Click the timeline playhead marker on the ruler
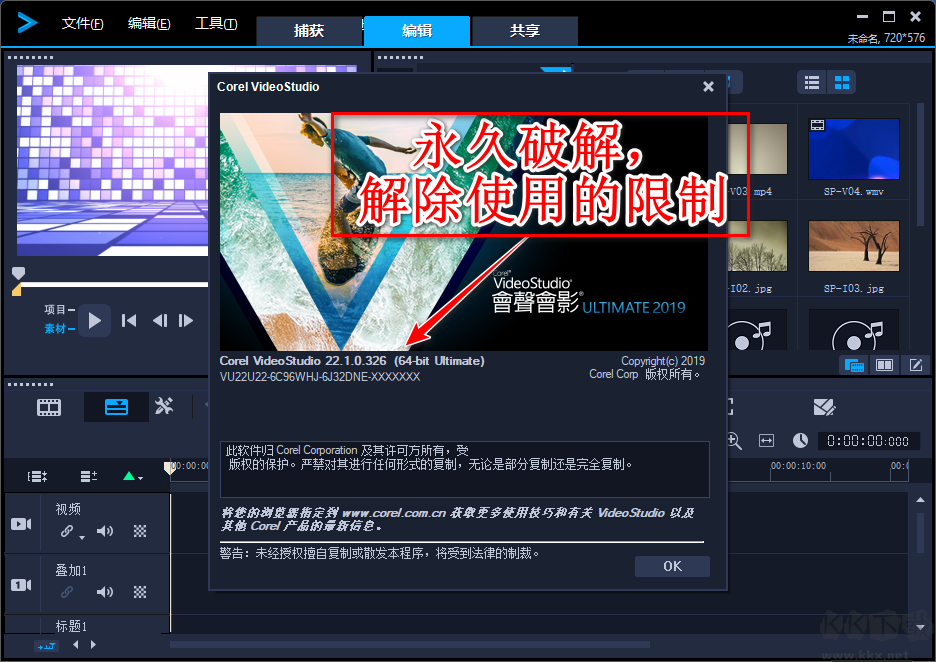The image size is (936, 662). (x=170, y=468)
